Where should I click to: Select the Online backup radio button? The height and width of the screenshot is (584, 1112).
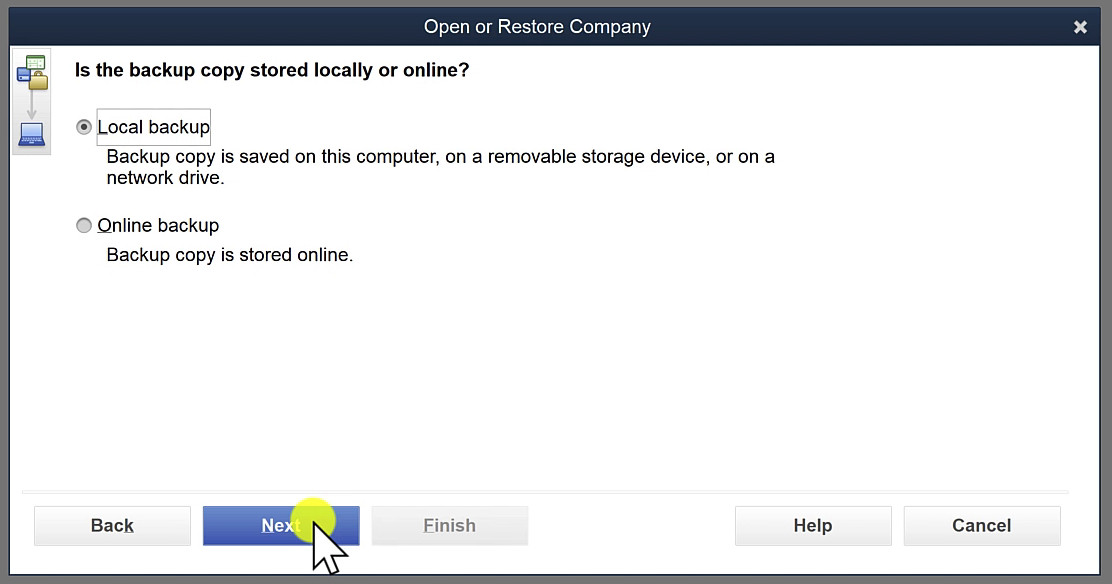84,226
